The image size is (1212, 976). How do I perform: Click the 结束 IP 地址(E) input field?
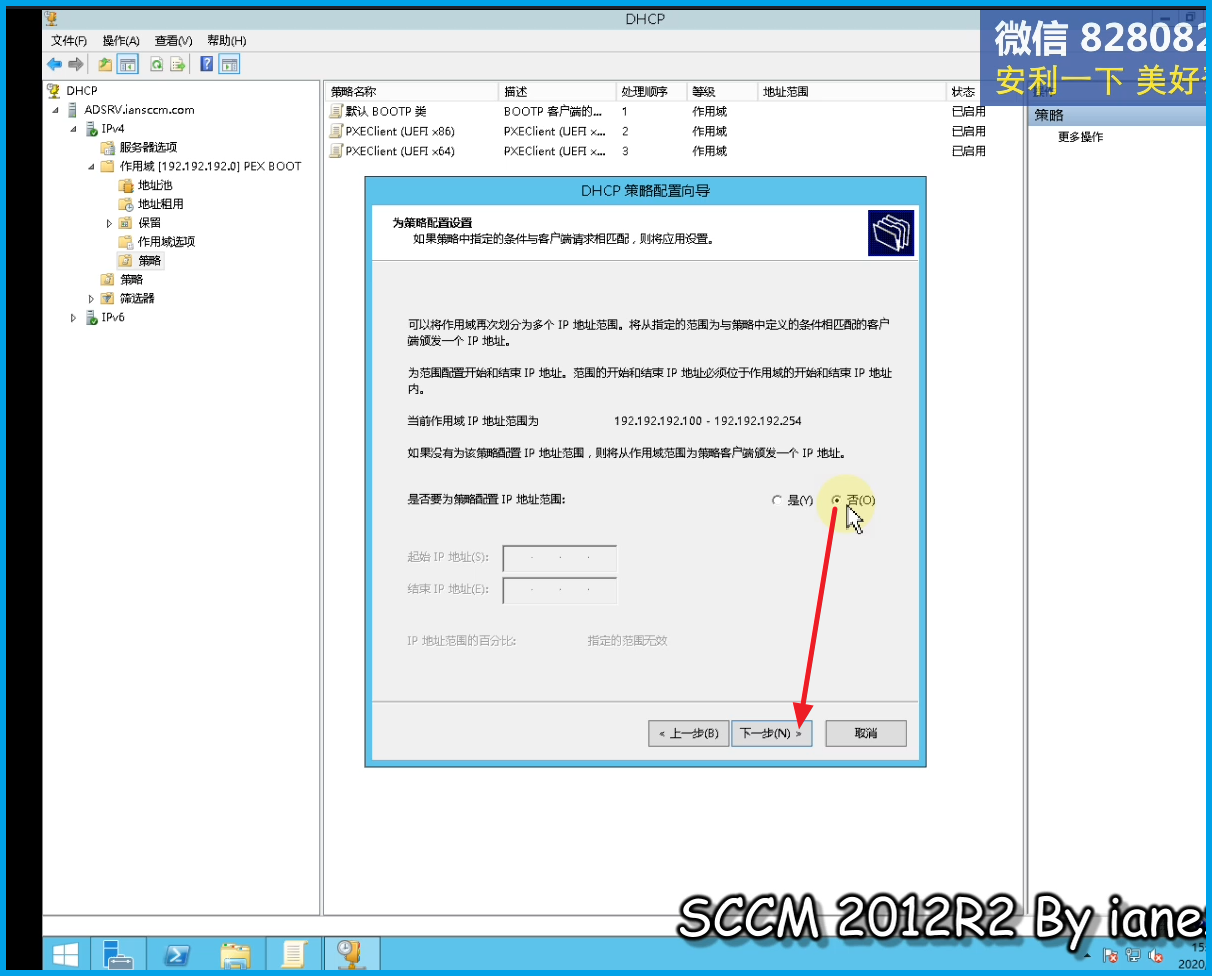[x=560, y=591]
